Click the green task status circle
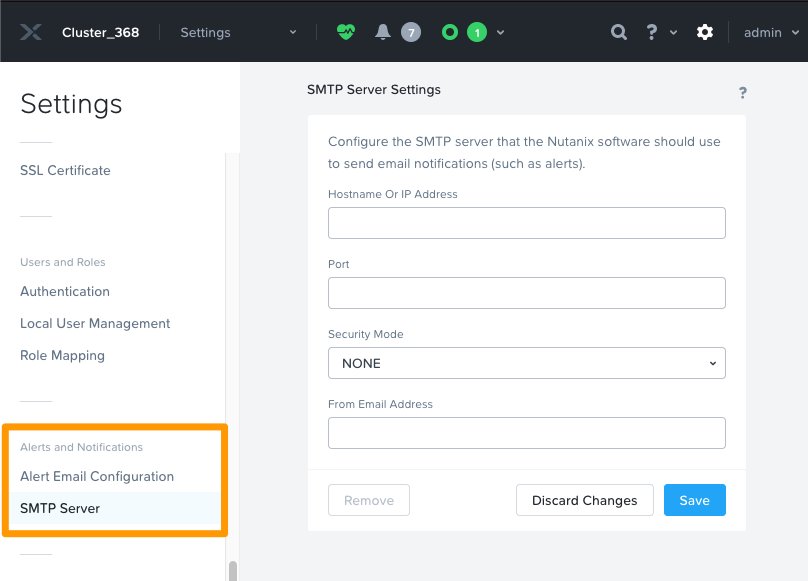 tap(449, 31)
